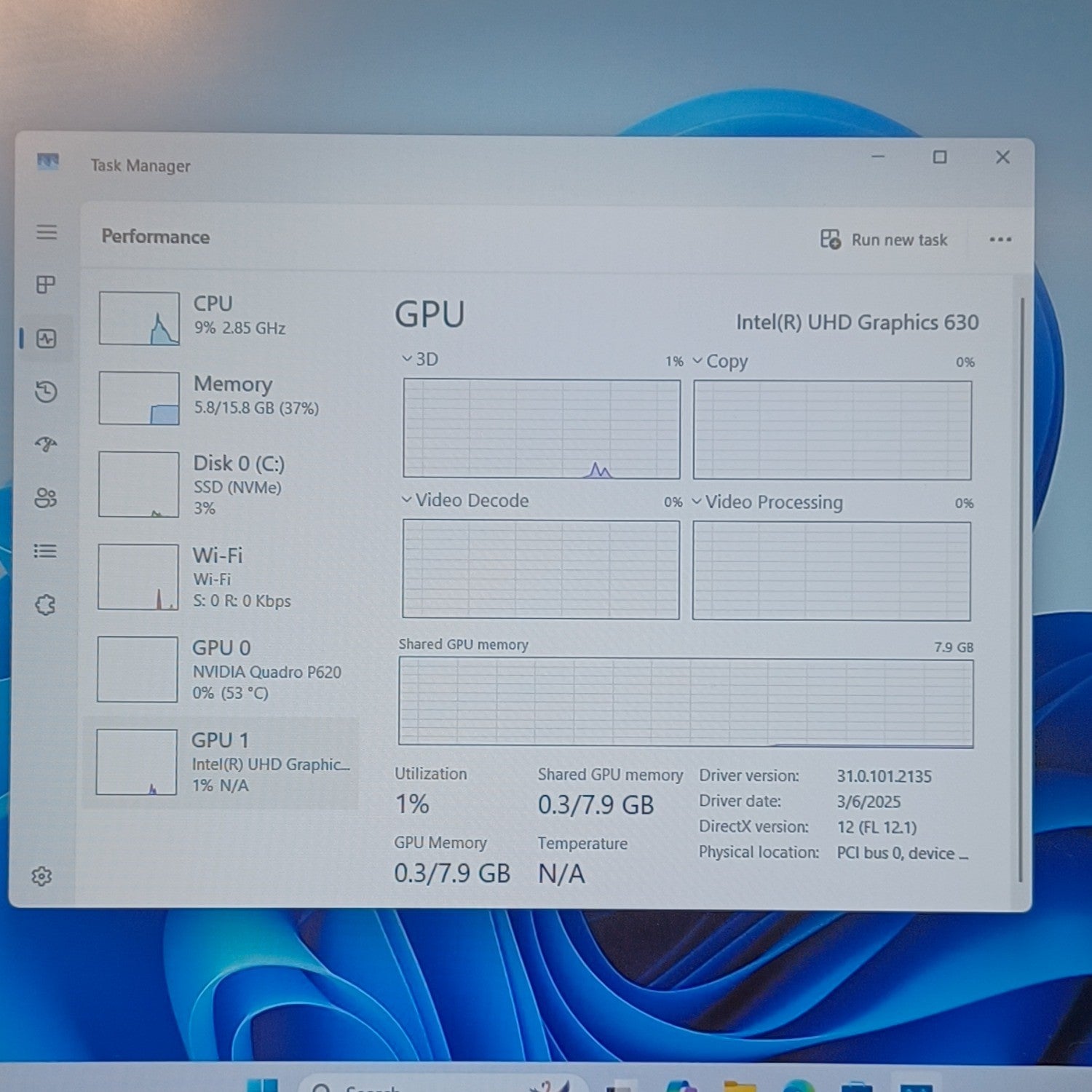Click the Run new task button

tap(884, 240)
